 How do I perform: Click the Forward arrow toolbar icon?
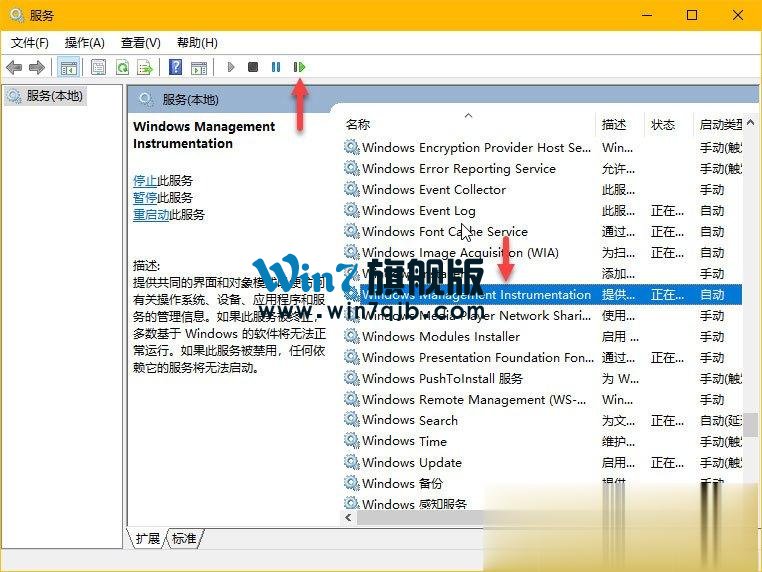click(x=36, y=67)
